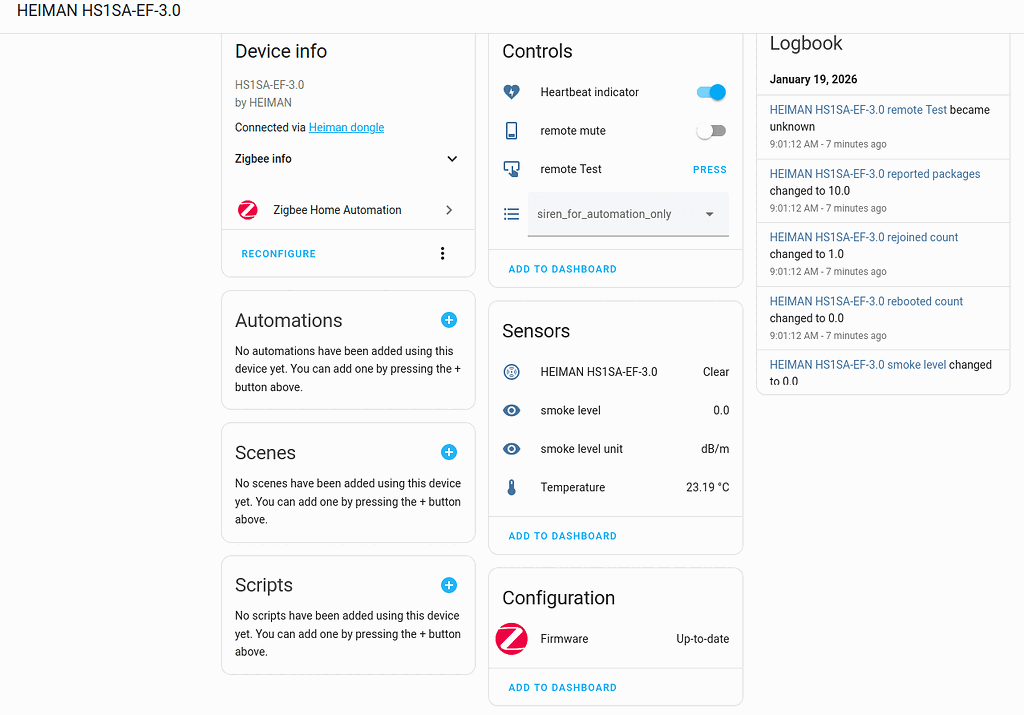1024x715 pixels.
Task: Add Controls to dashboard
Action: click(562, 269)
